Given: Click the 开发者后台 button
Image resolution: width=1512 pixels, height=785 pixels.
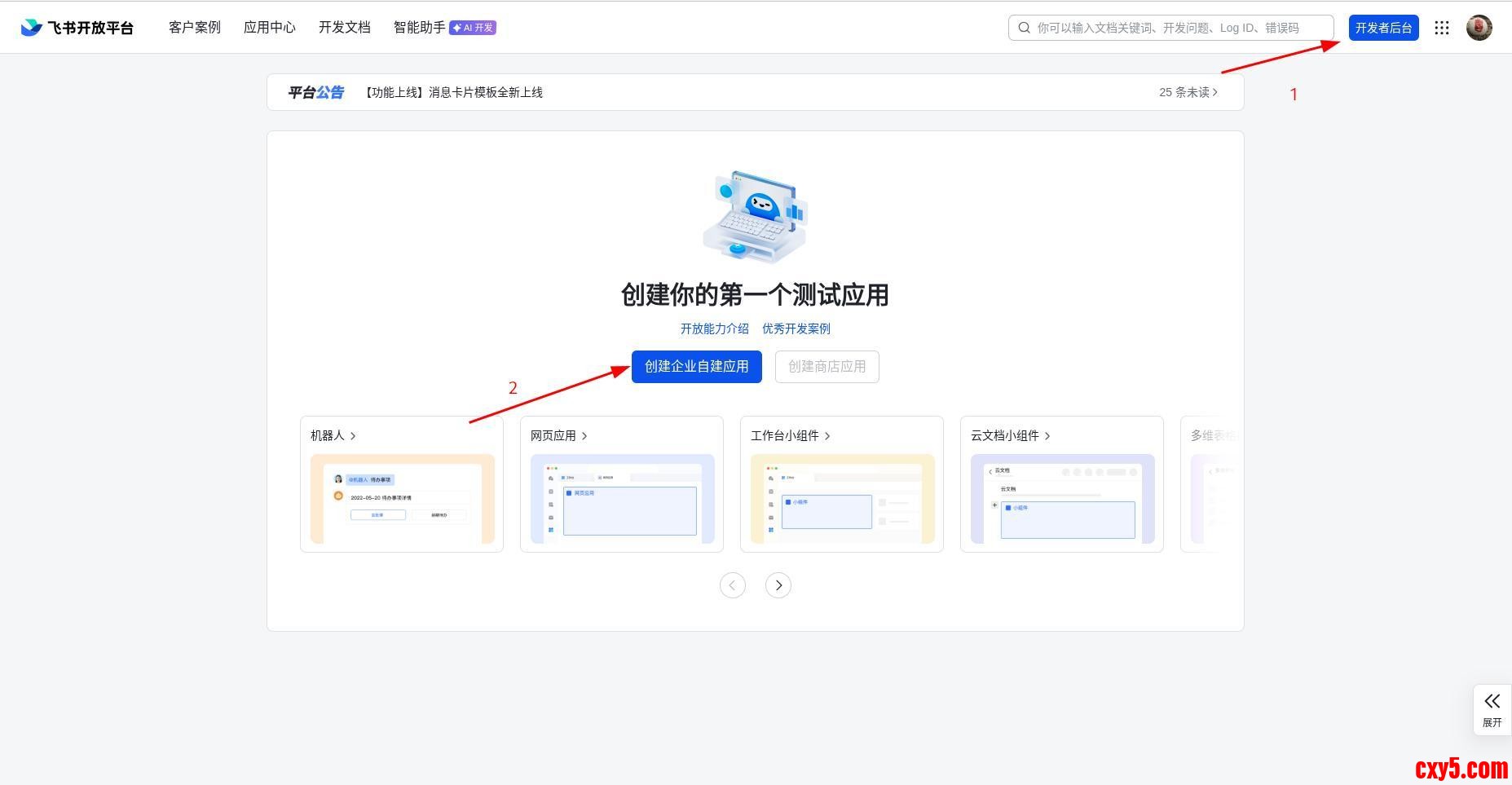Looking at the screenshot, I should click(1383, 28).
